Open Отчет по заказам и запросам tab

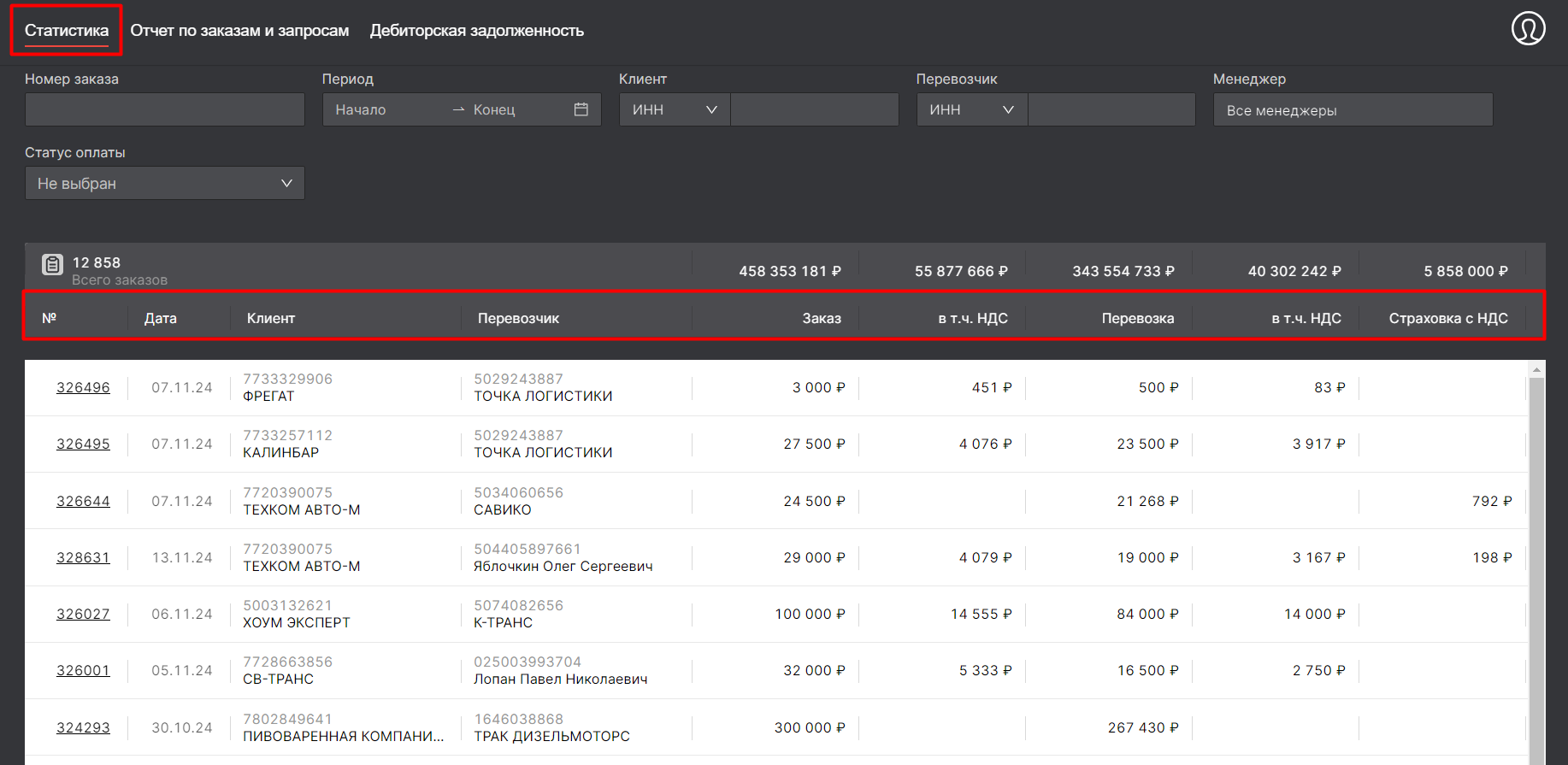point(239,31)
